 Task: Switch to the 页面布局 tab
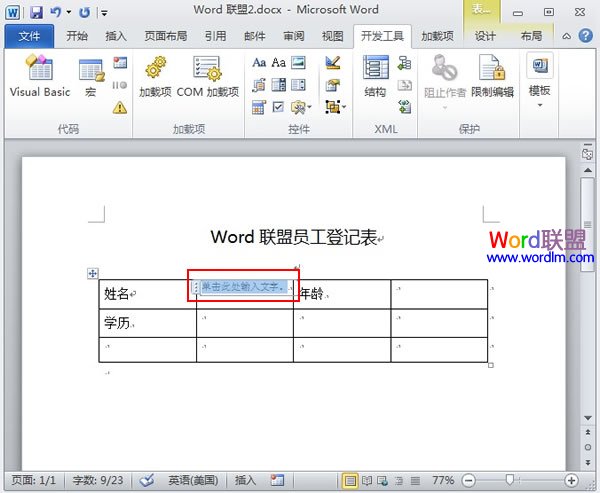pos(166,36)
